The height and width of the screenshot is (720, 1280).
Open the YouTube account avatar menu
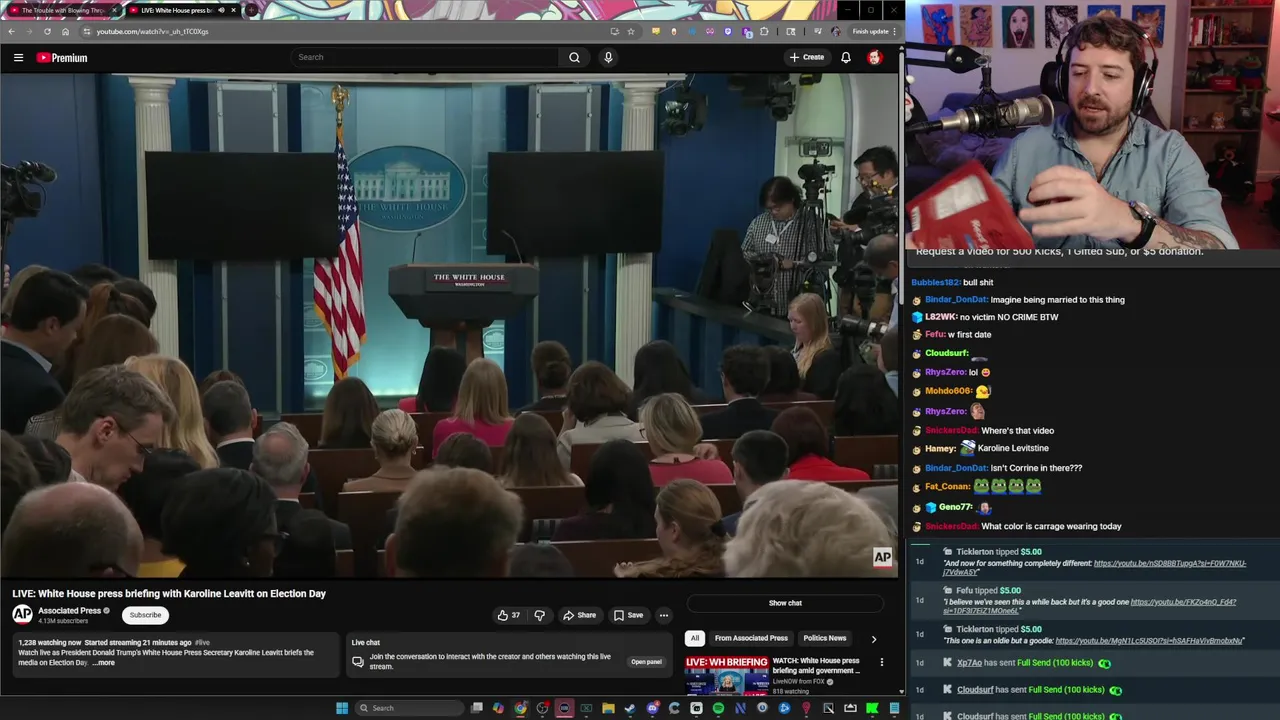875,57
